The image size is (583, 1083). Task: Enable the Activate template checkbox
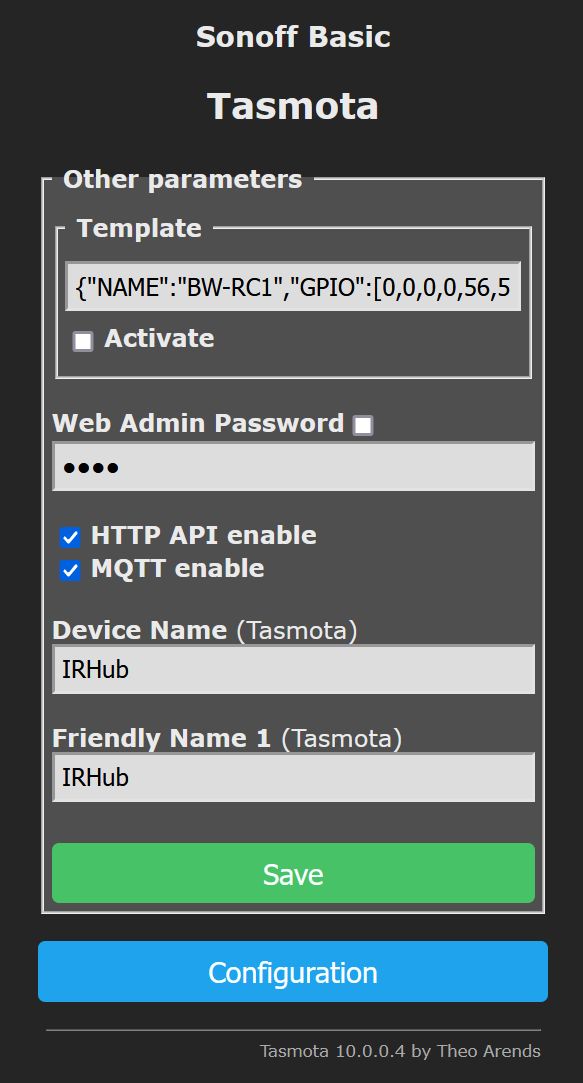(83, 341)
